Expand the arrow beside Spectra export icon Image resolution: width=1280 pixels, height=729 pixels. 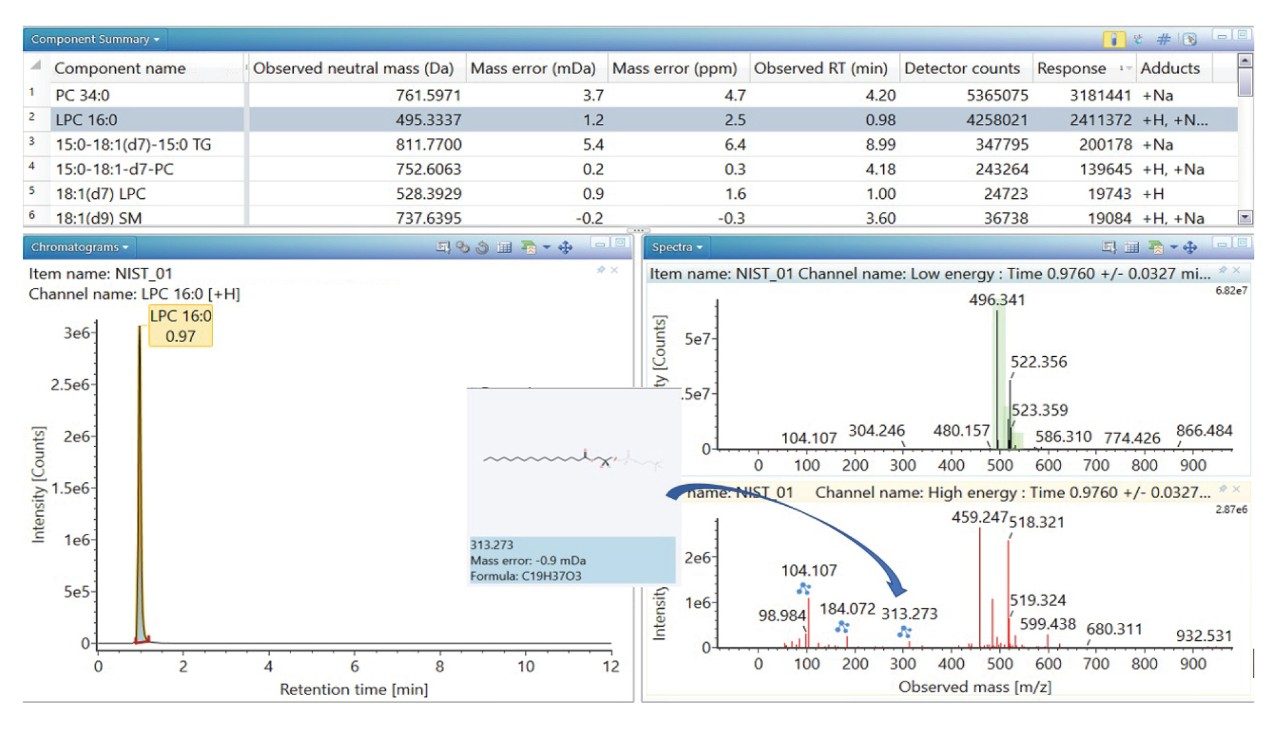click(1172, 248)
